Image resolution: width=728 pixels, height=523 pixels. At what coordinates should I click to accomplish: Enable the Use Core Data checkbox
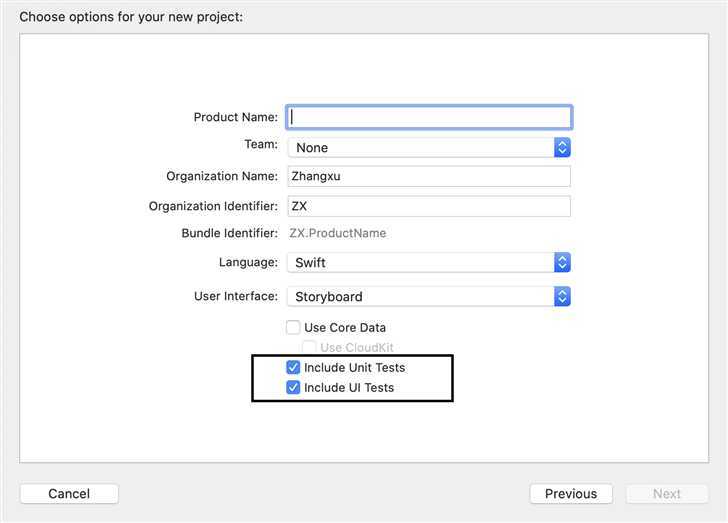tap(293, 327)
